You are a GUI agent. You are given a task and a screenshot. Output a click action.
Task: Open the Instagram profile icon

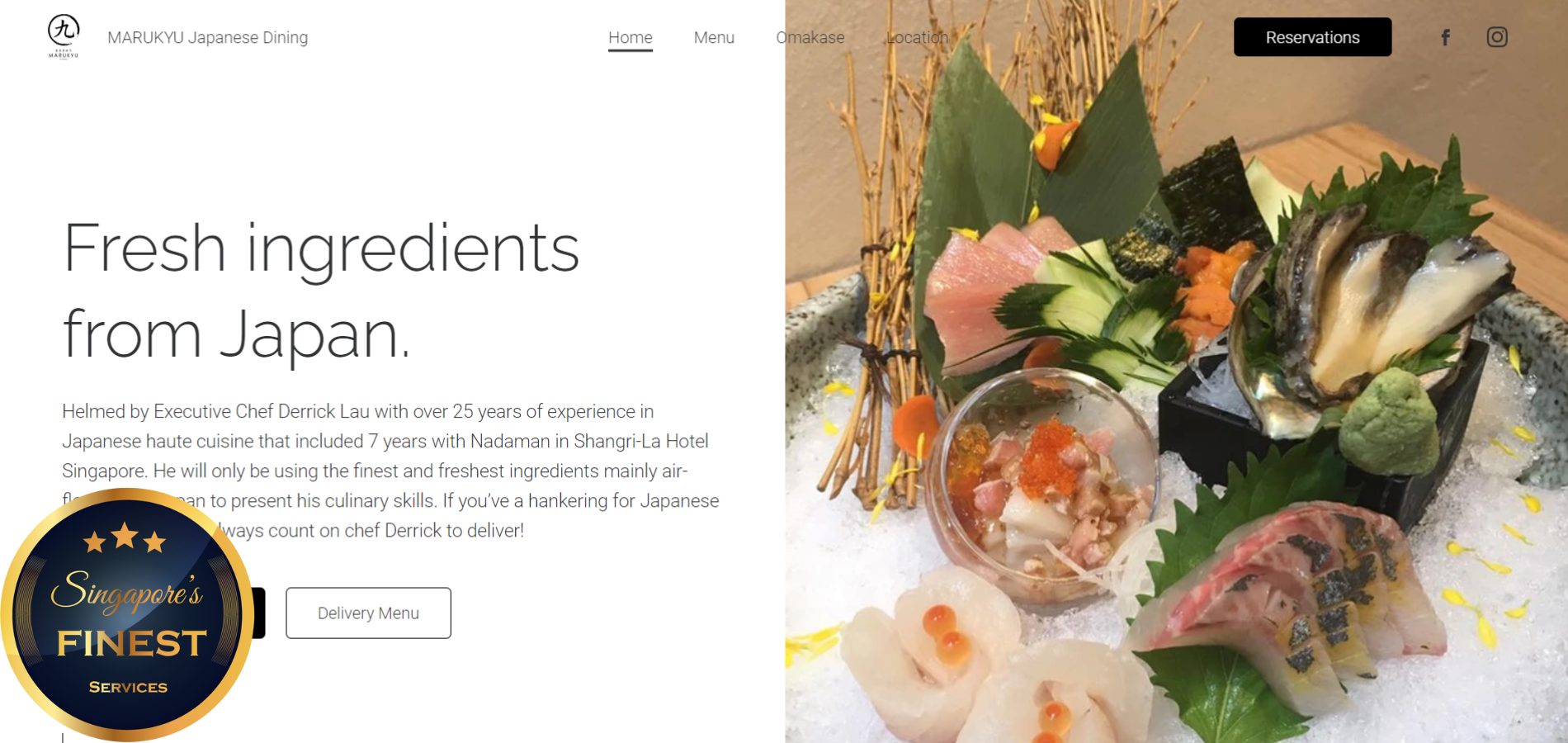click(x=1497, y=37)
